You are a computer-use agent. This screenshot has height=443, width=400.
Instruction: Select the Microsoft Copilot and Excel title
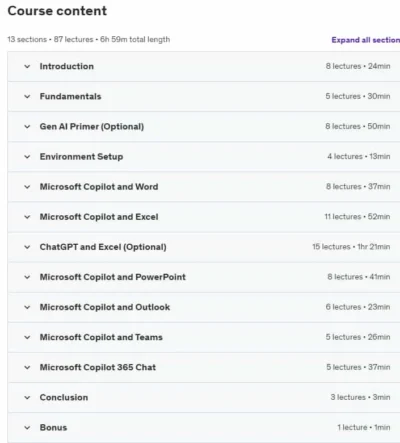tap(99, 217)
